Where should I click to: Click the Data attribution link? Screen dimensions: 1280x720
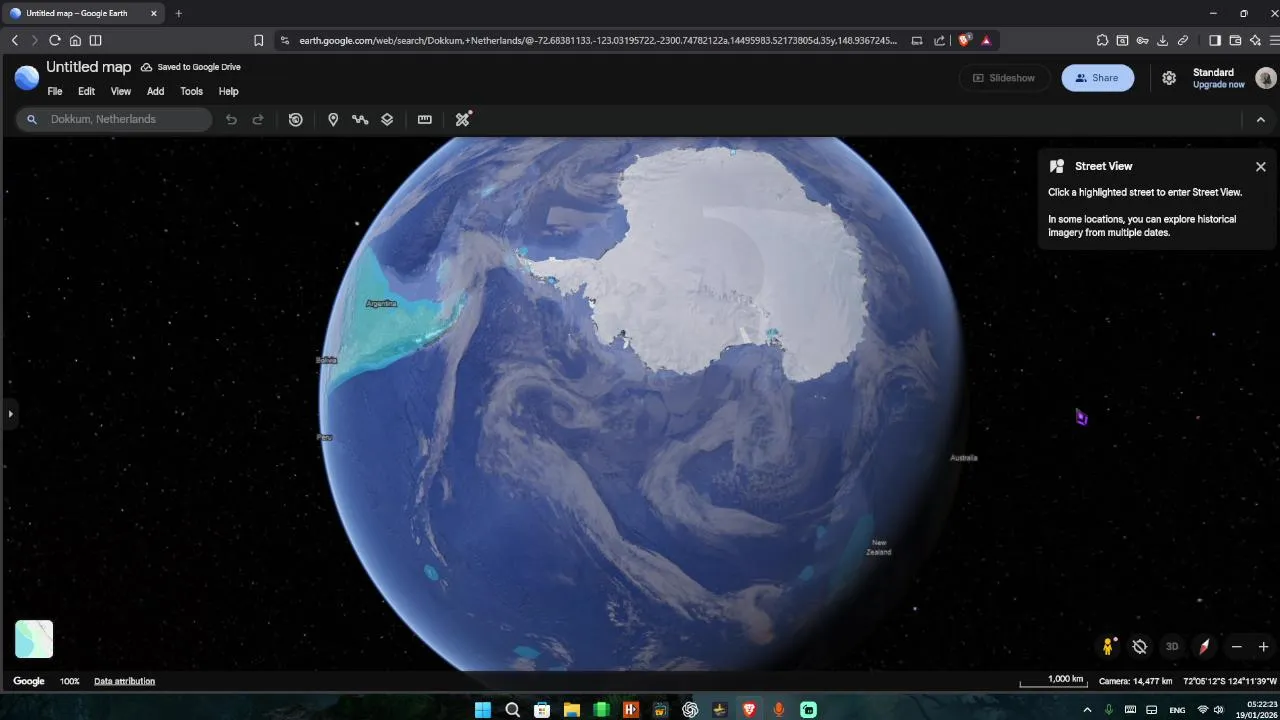(124, 681)
